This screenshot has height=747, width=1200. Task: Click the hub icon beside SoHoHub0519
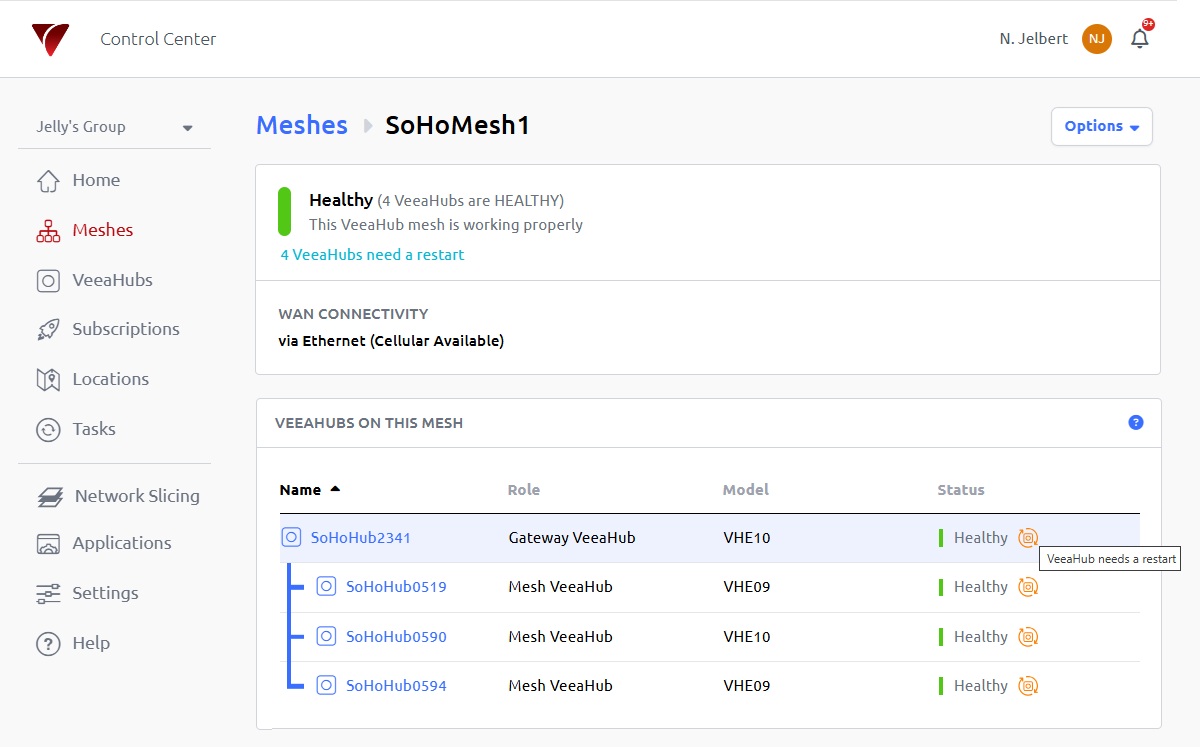tap(326, 587)
